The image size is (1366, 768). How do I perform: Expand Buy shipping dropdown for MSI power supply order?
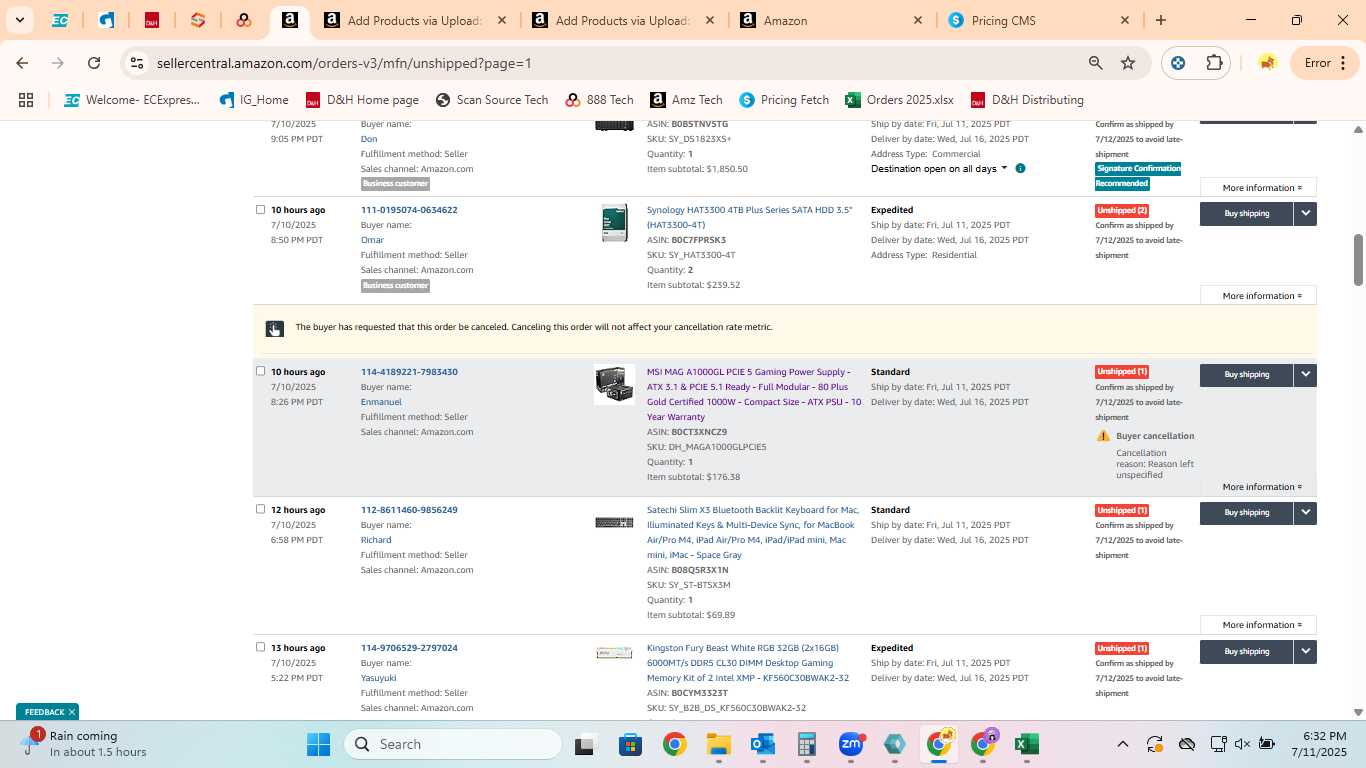pos(1305,374)
